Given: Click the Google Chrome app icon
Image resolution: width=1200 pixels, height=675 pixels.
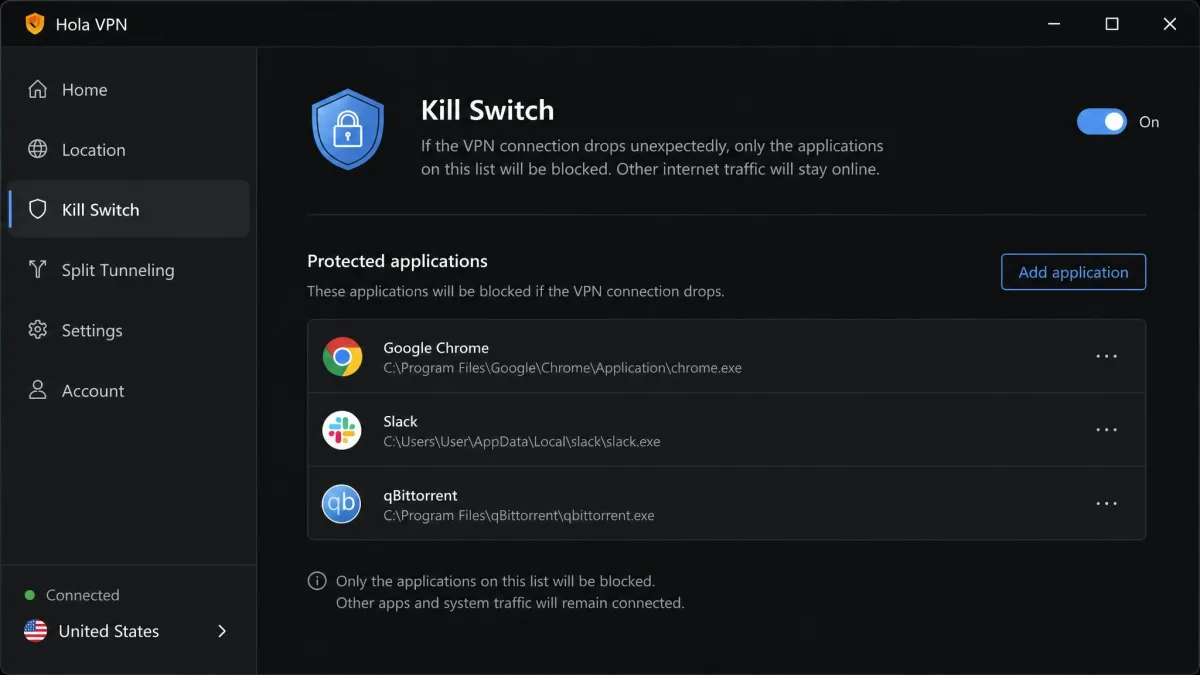Looking at the screenshot, I should 342,356.
